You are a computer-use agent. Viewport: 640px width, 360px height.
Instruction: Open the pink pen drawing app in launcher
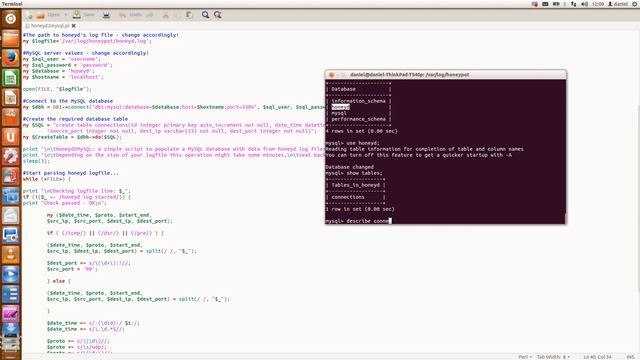tap(11, 314)
